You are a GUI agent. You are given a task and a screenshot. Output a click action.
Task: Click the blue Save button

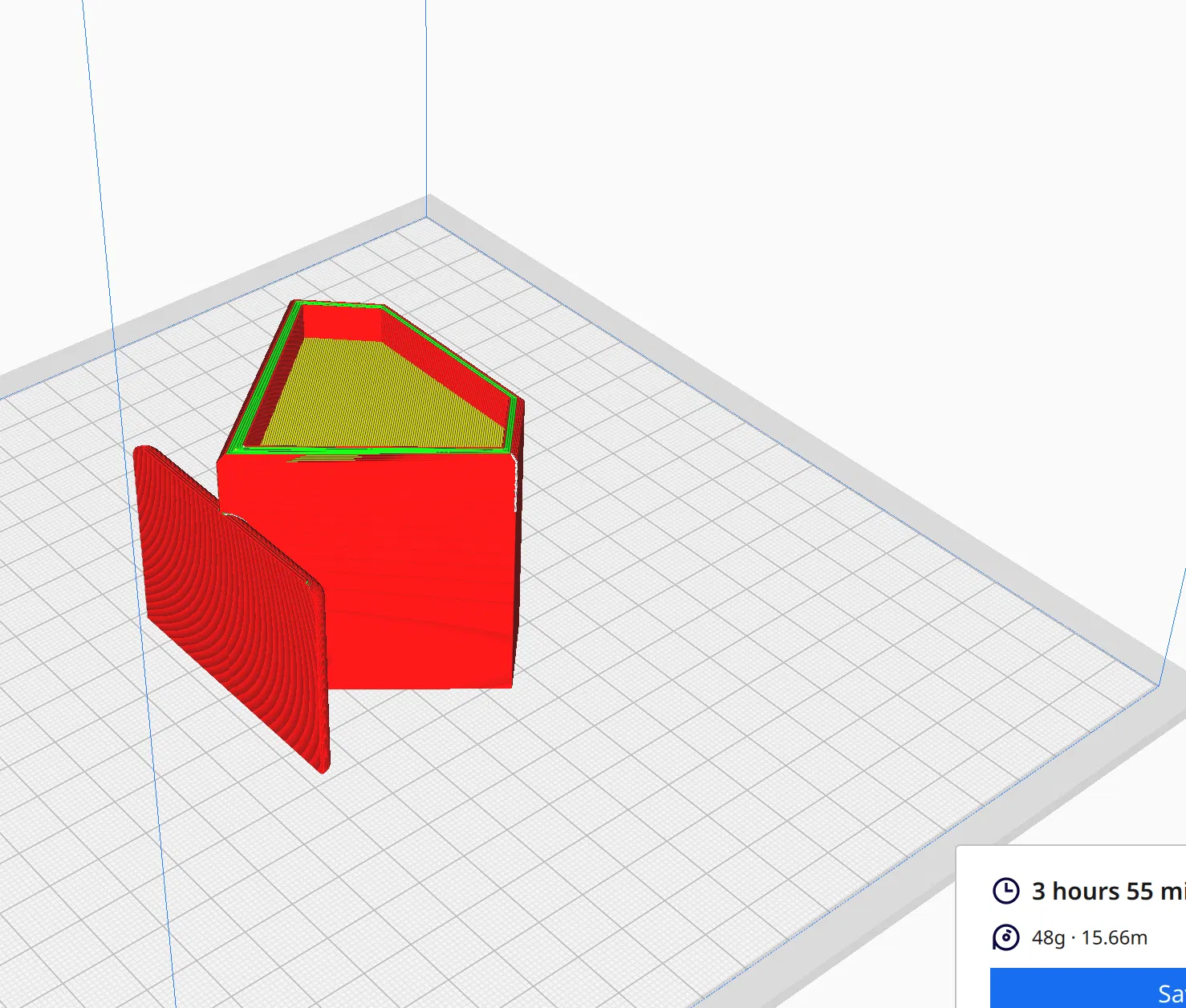coord(1088,988)
